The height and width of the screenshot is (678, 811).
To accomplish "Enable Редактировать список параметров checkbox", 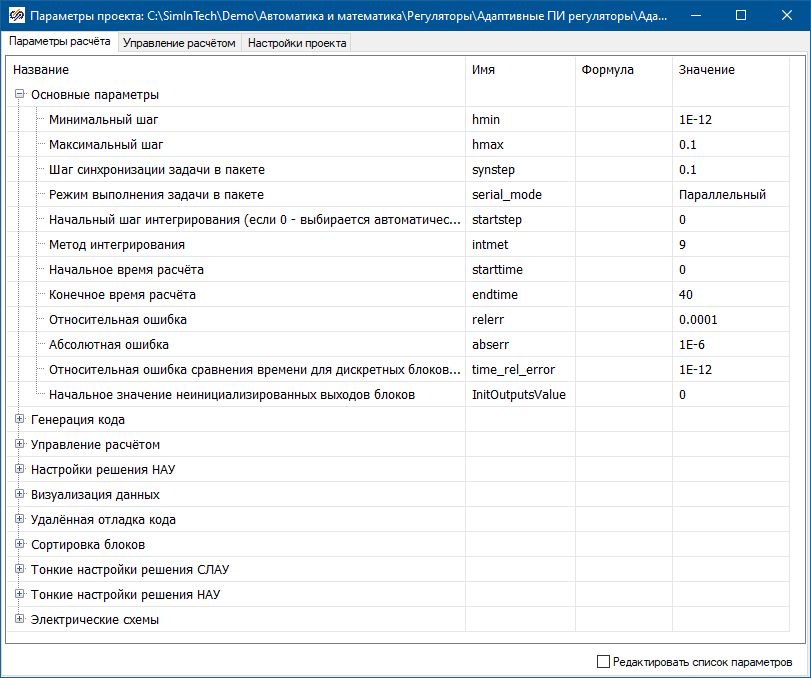I will pos(603,662).
